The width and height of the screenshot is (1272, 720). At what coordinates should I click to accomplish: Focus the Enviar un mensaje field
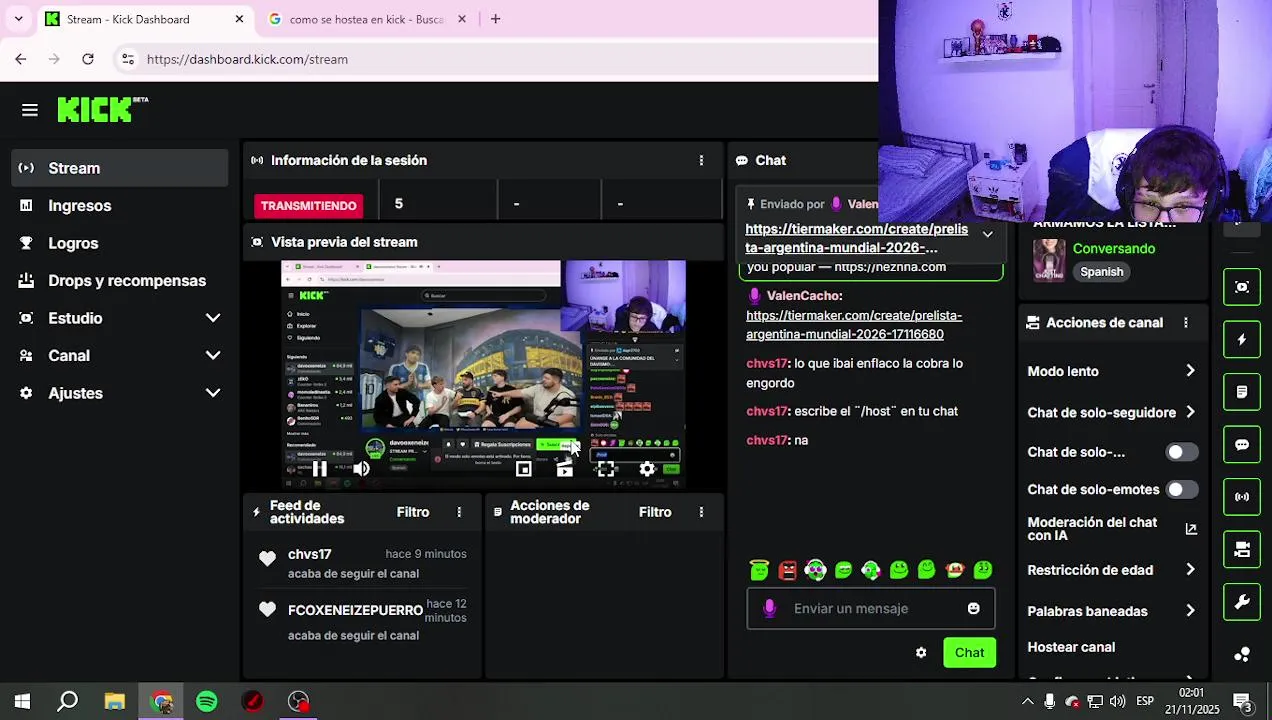871,608
